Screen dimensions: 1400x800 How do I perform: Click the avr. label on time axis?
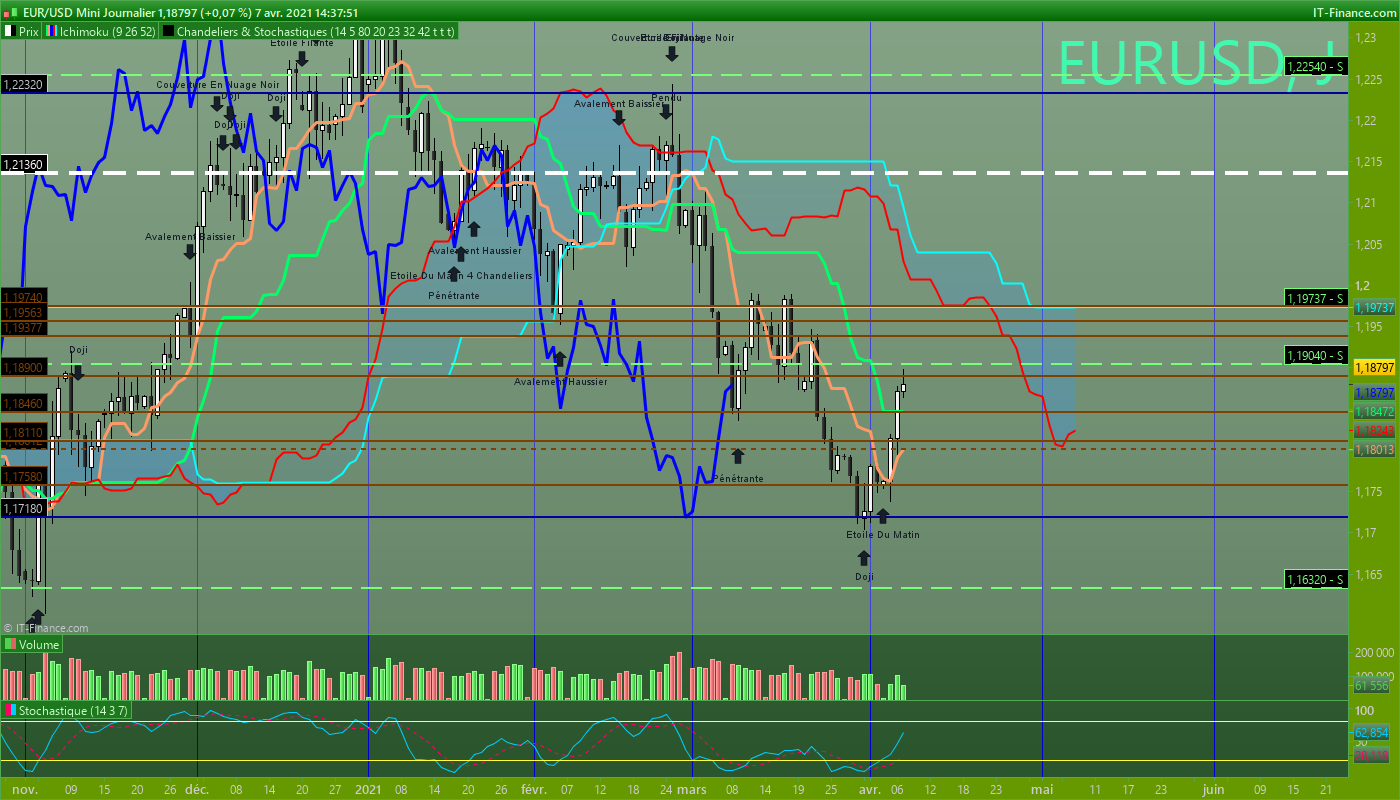(x=870, y=789)
